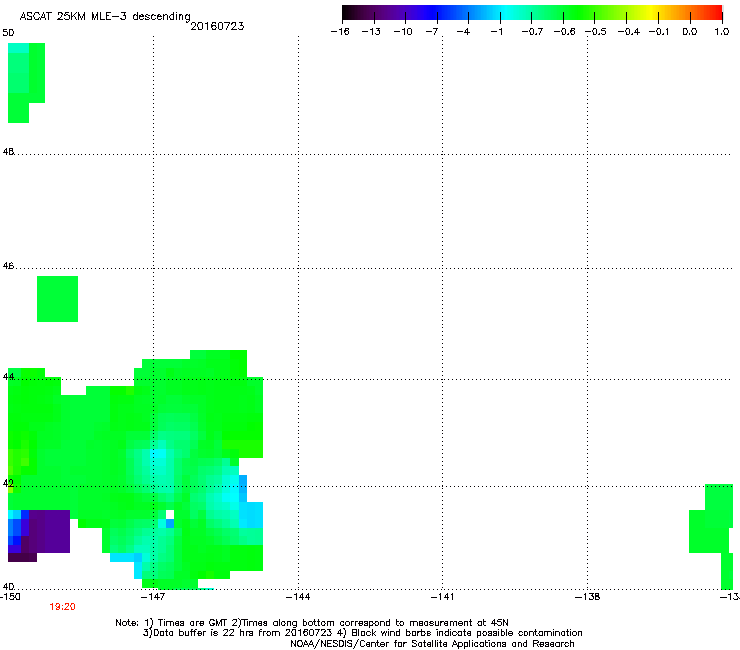Click the longitude label -144
740x650 pixels.
(298, 597)
